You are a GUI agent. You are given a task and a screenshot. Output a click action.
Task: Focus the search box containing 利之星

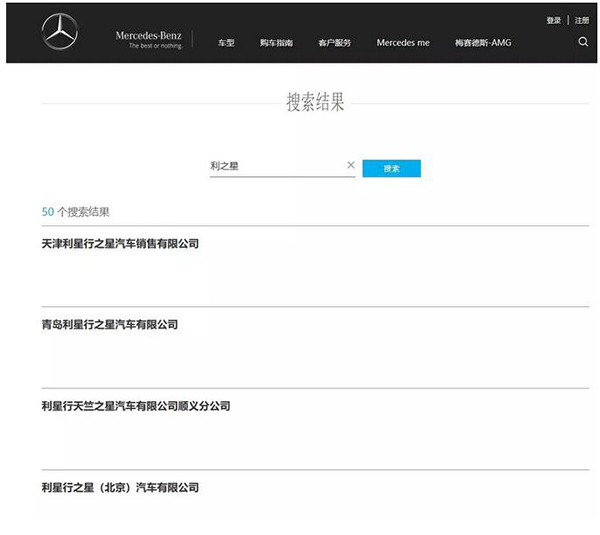275,166
